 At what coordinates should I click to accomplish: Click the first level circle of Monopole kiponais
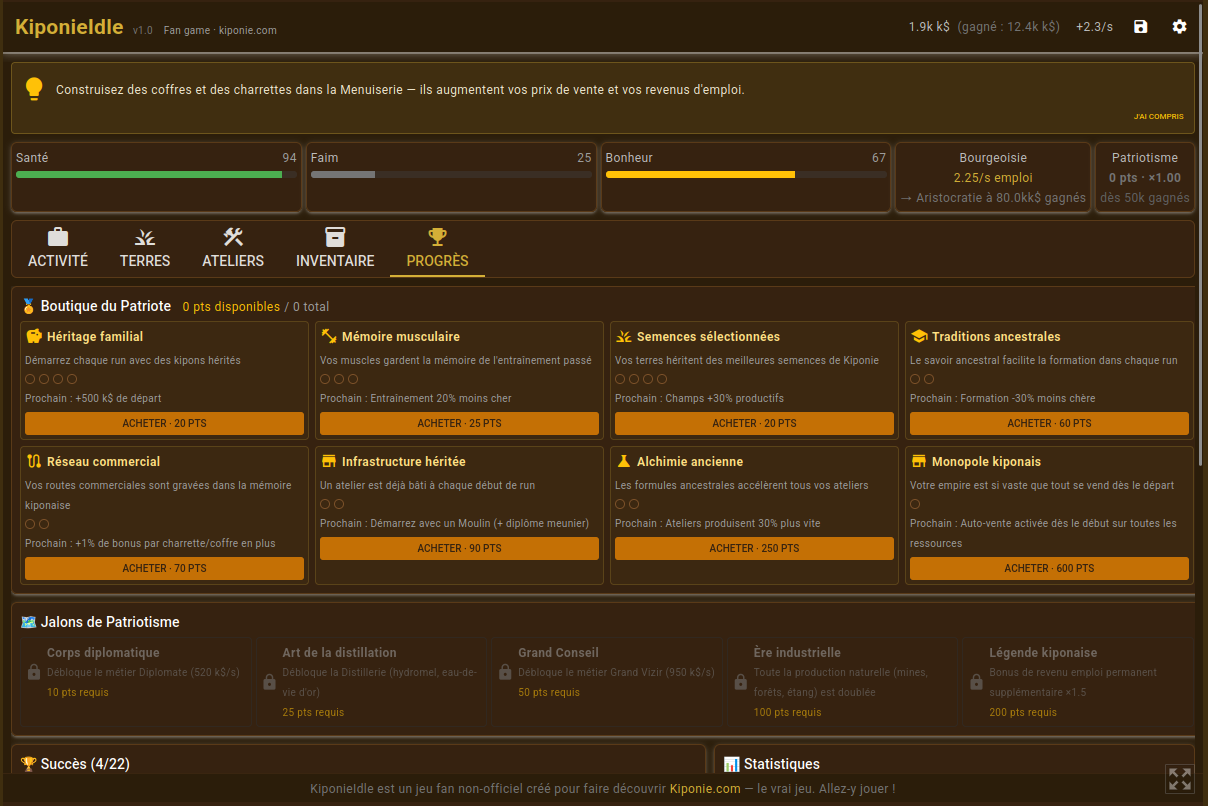(915, 504)
